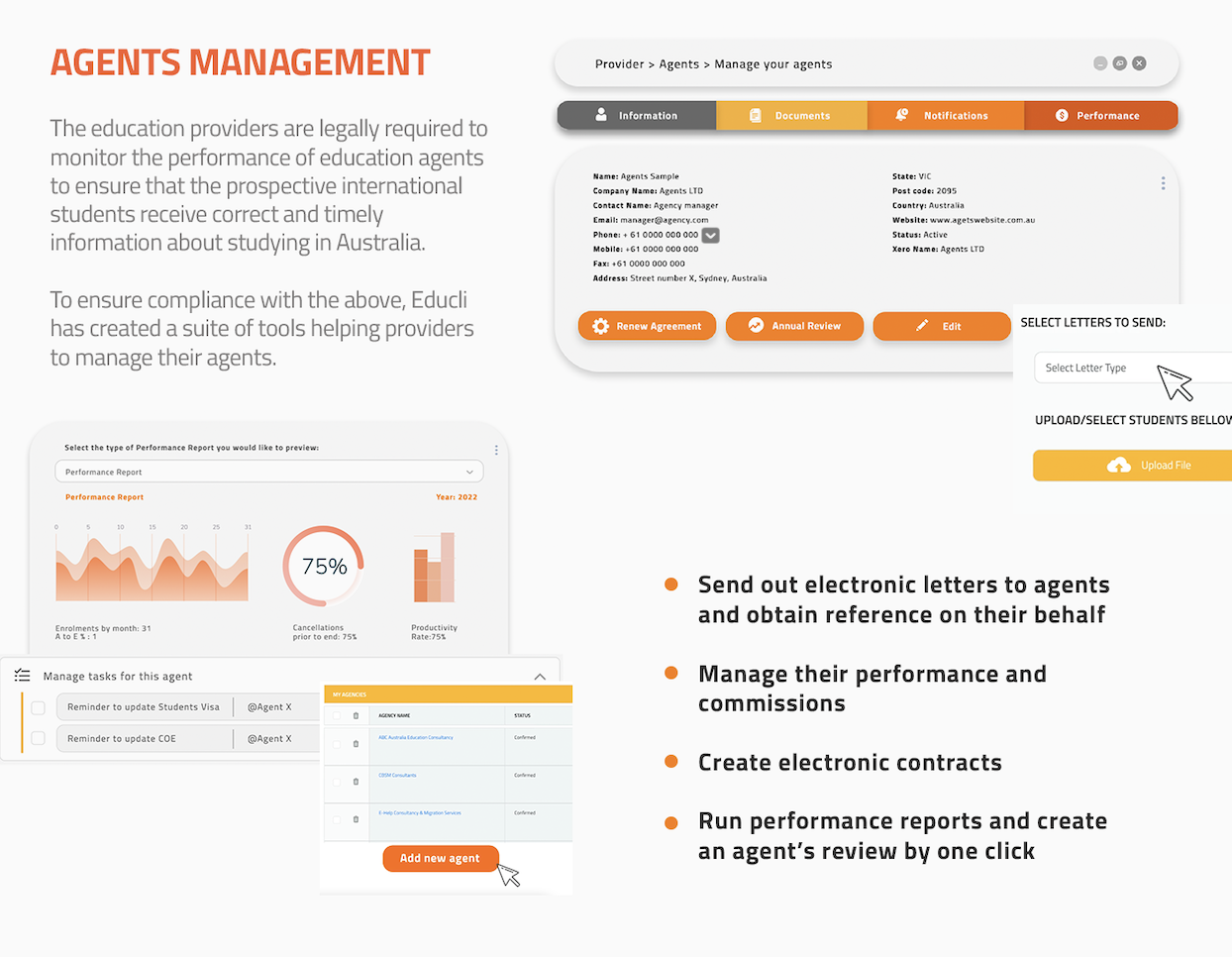Open the three-dot menu on the performance report card
Screen dimensions: 1232x957
point(496,450)
